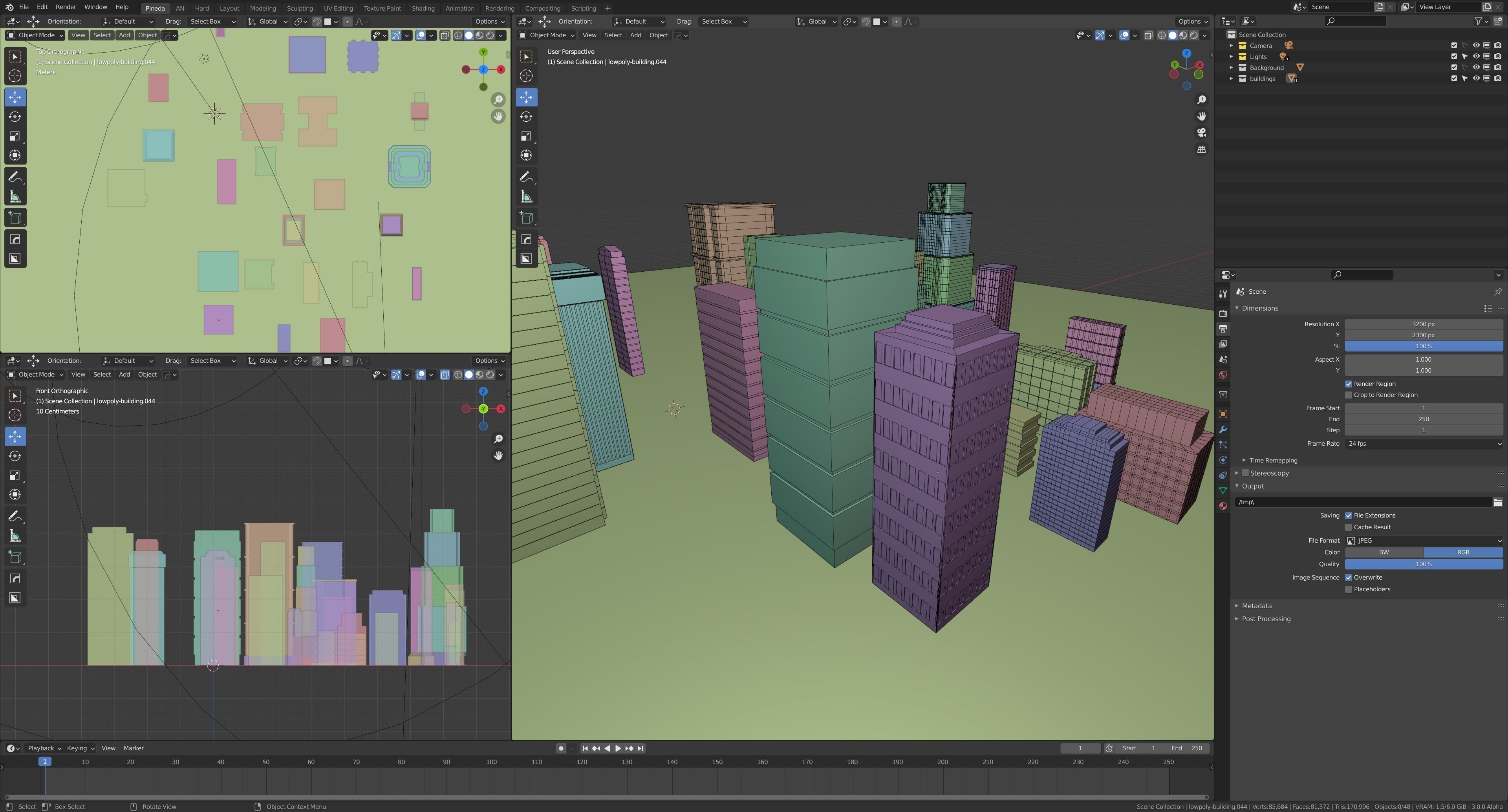Open the Modifier properties wrench tab
The width and height of the screenshot is (1508, 812).
click(1223, 430)
